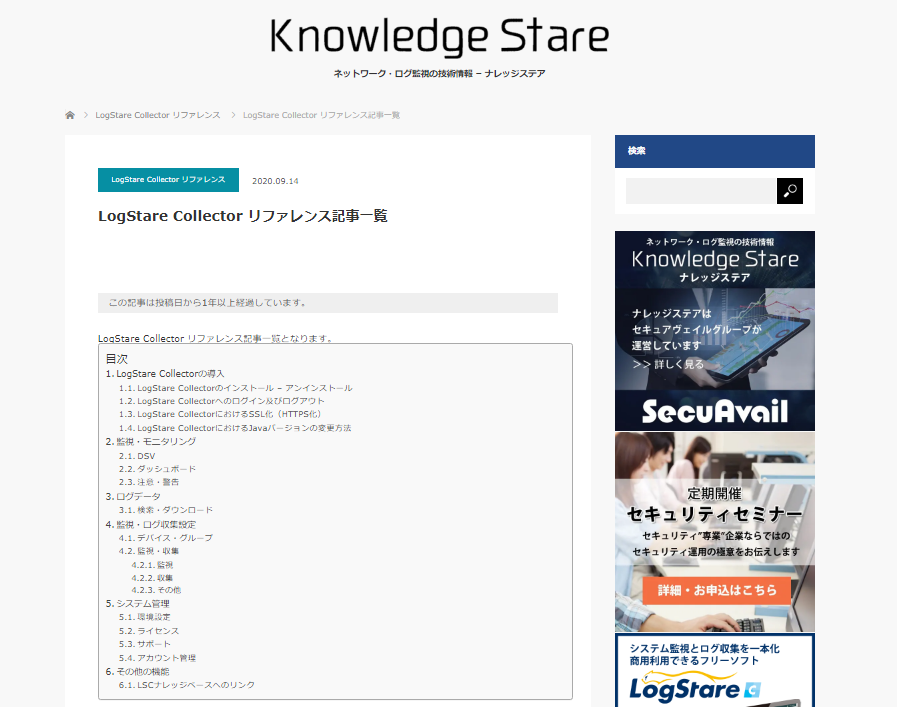Click the notice この記事は投稿日から1年以上経過しています。
This screenshot has width=897, height=707.
pyautogui.click(x=328, y=303)
